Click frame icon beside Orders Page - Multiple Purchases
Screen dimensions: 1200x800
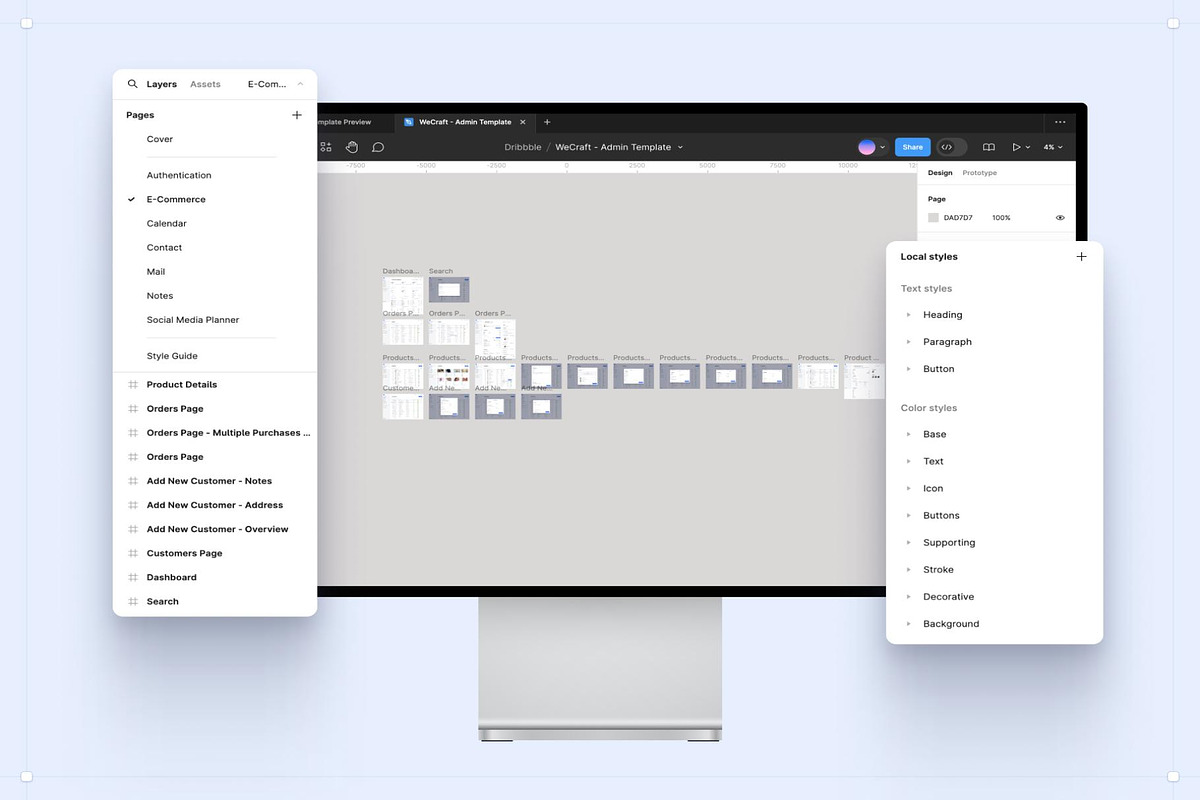coord(133,433)
